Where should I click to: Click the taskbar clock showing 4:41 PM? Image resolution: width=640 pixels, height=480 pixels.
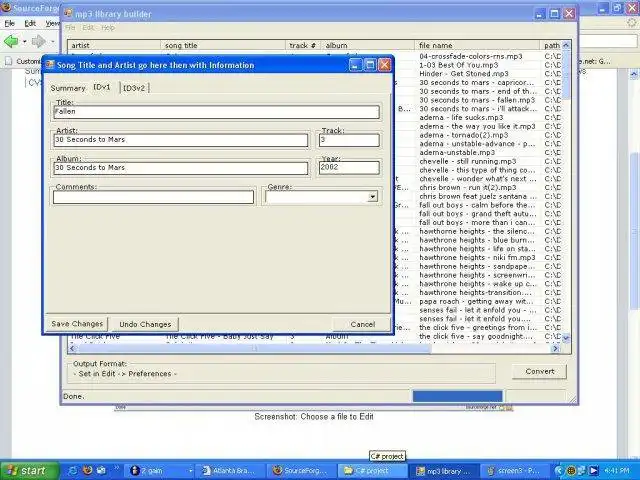click(616, 471)
